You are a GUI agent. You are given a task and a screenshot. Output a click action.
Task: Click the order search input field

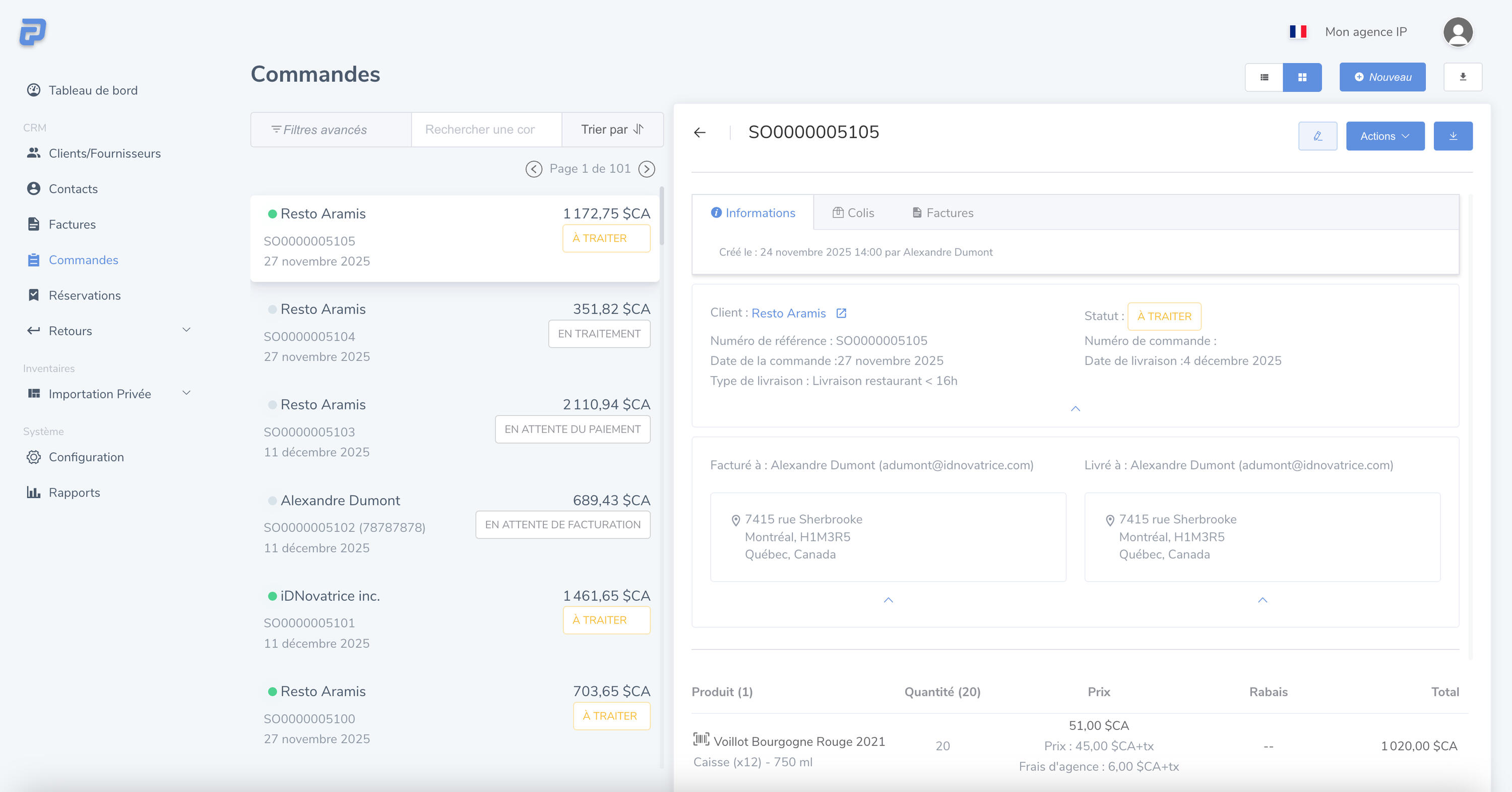pos(486,130)
